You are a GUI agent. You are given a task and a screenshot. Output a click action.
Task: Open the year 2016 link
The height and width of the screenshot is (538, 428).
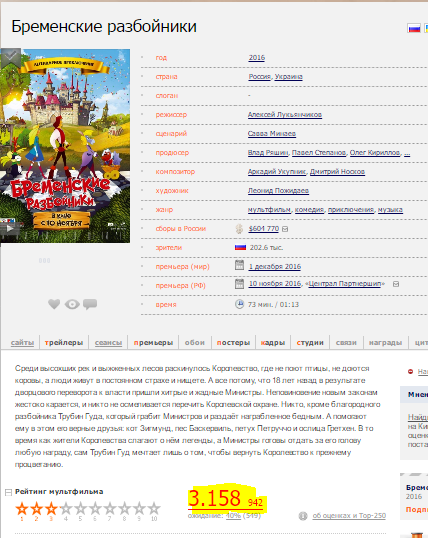point(257,58)
